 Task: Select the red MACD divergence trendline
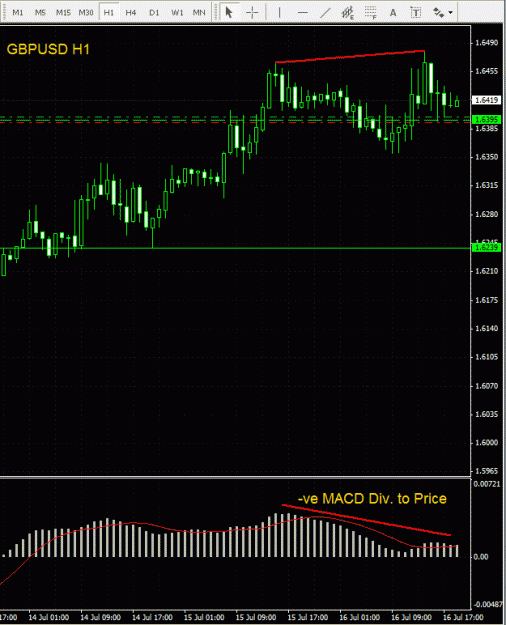(366, 520)
